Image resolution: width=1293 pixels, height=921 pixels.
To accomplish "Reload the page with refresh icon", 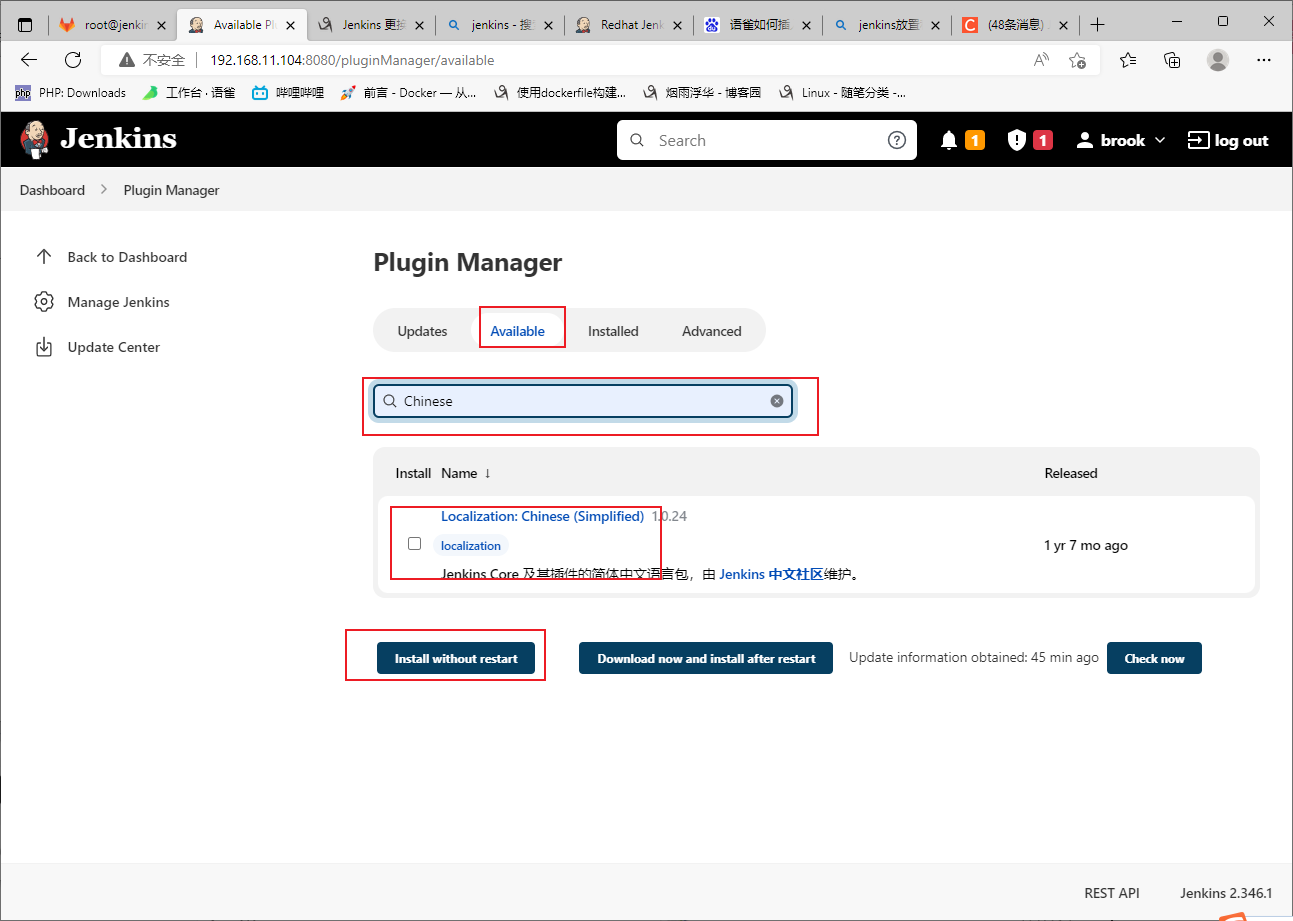I will pos(73,60).
